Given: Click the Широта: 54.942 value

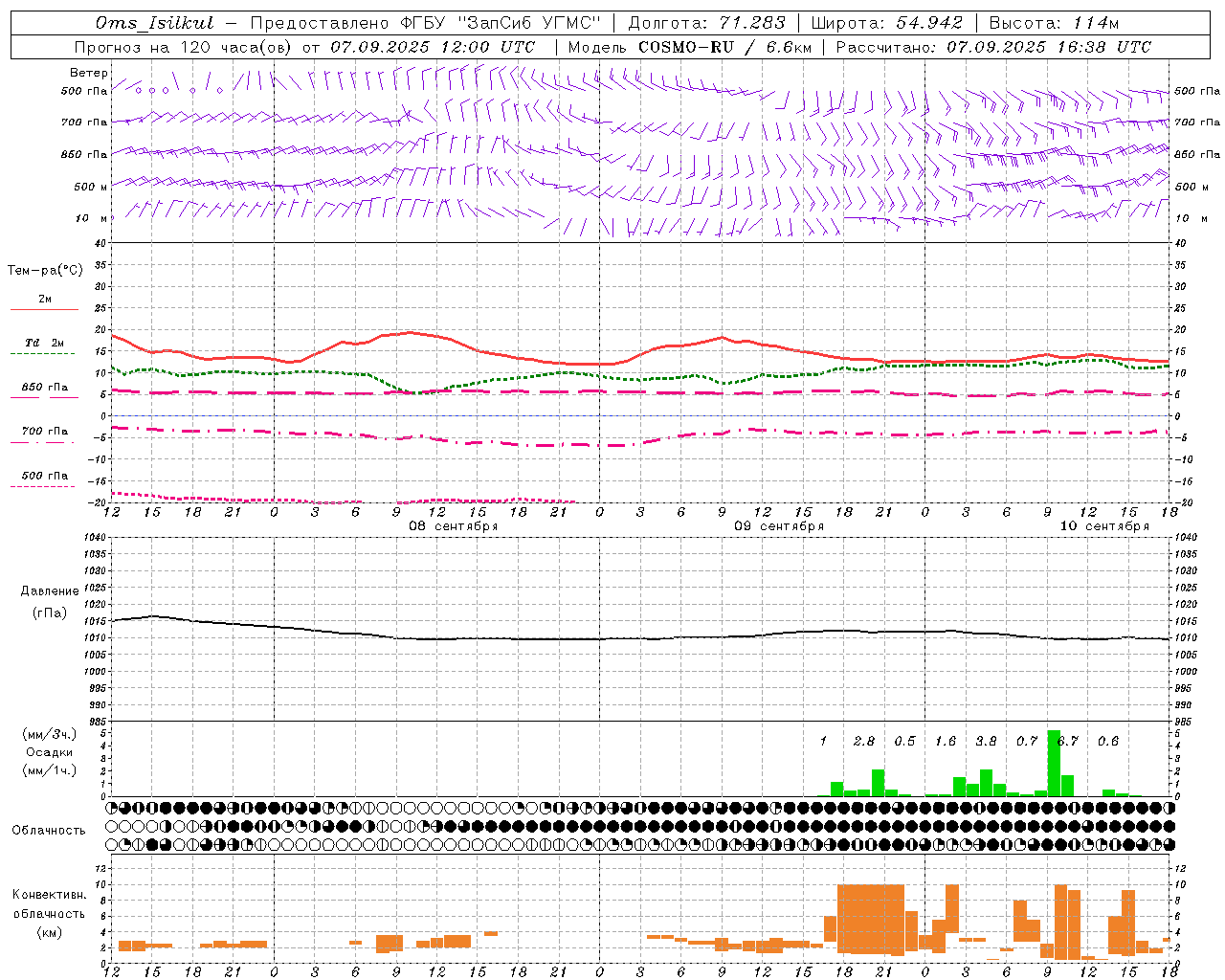Looking at the screenshot, I should click(886, 23).
